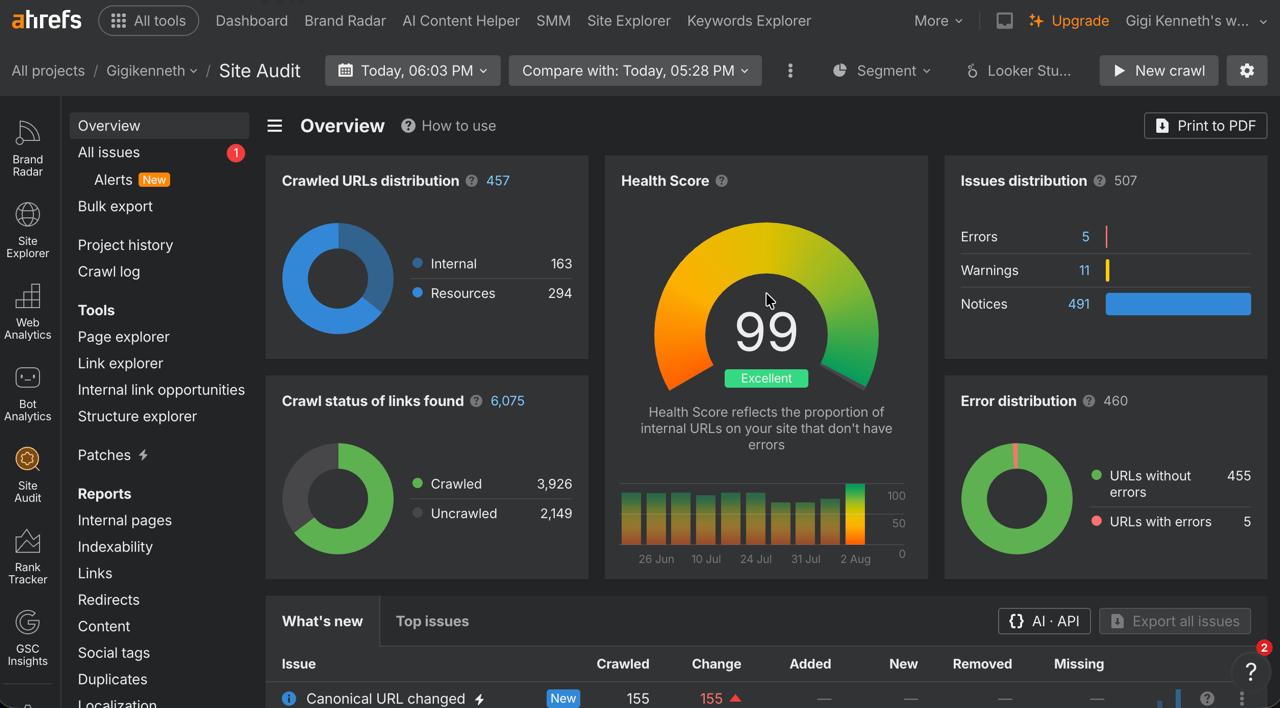This screenshot has width=1280, height=708.
Task: Open the Gigi Kenneth's workspace account menu
Action: point(1197,21)
